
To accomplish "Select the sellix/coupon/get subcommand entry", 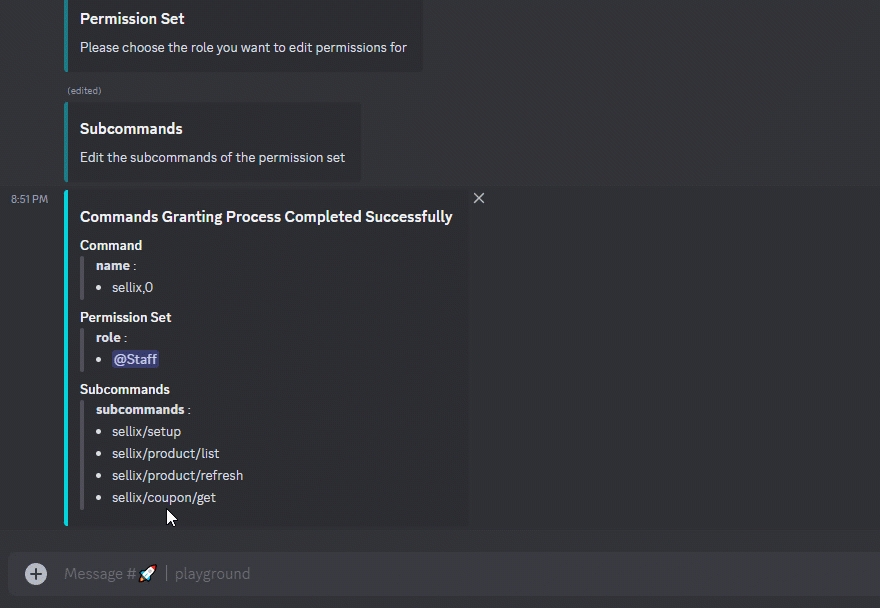I will coord(163,498).
